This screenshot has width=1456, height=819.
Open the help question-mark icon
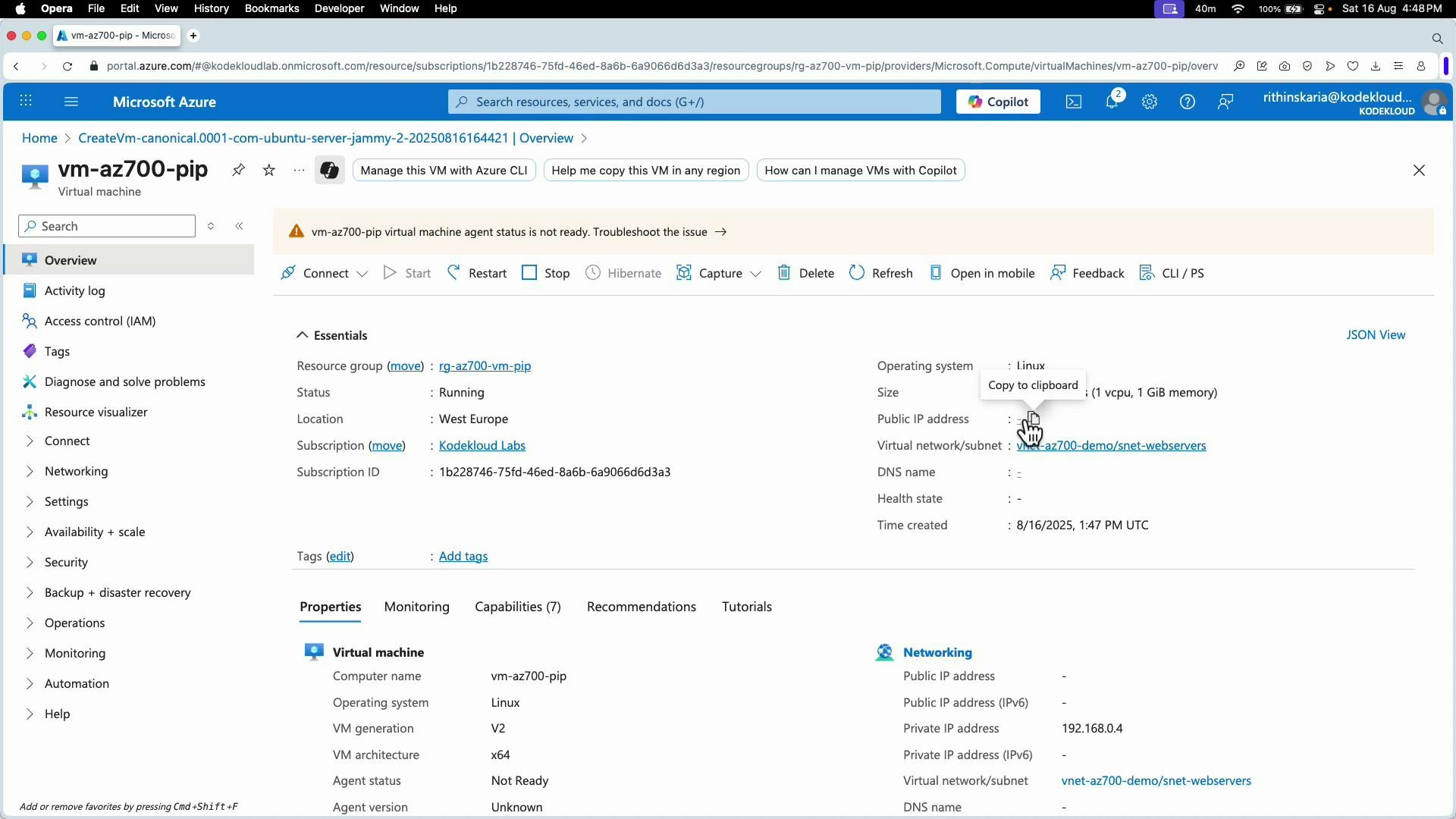(x=1187, y=101)
